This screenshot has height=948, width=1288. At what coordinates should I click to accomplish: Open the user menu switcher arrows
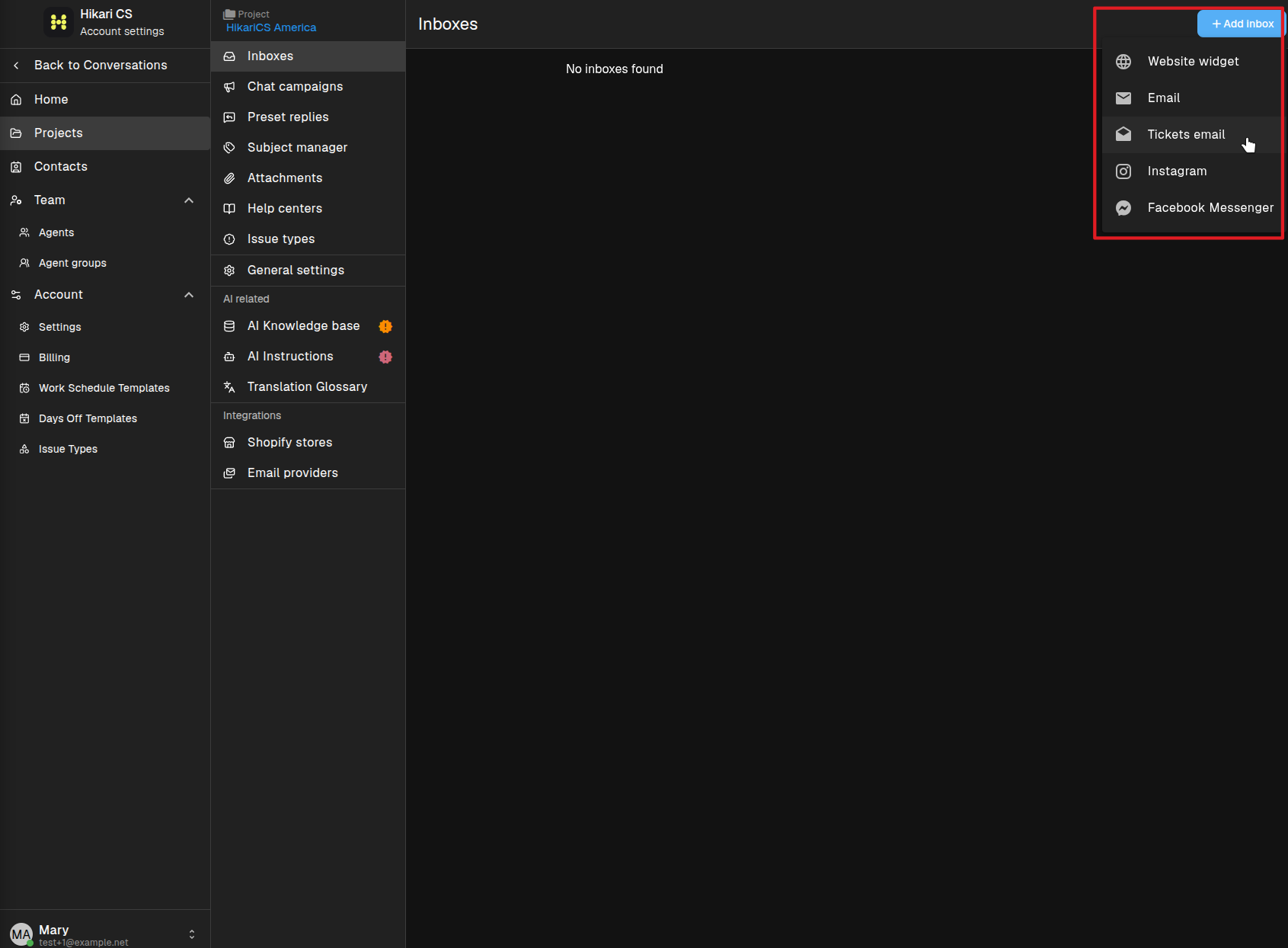tap(192, 934)
